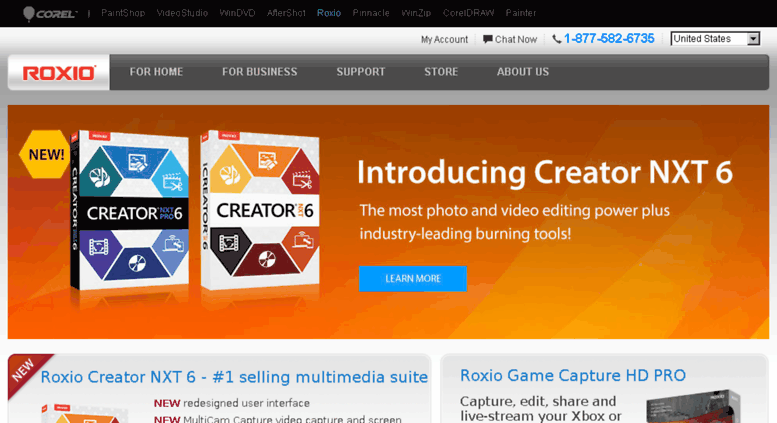Click the Creator NXT 6 box image
Viewport: 777px width, 423px height.
click(x=260, y=210)
